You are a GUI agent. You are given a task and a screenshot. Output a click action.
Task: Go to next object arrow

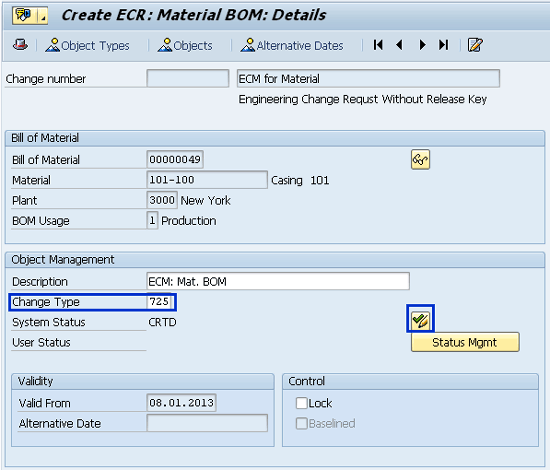click(x=422, y=45)
